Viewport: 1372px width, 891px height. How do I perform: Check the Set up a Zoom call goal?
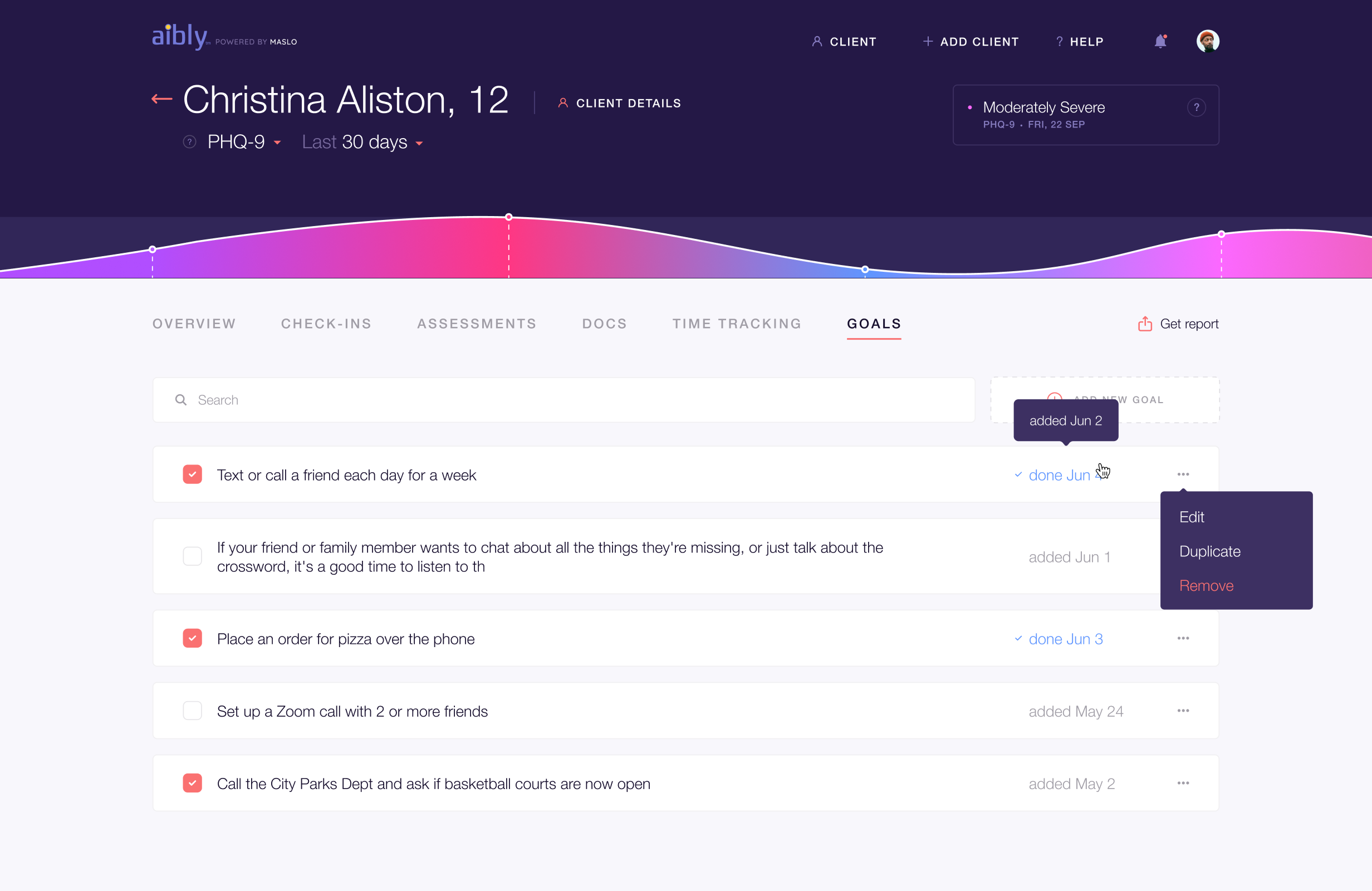tap(193, 711)
